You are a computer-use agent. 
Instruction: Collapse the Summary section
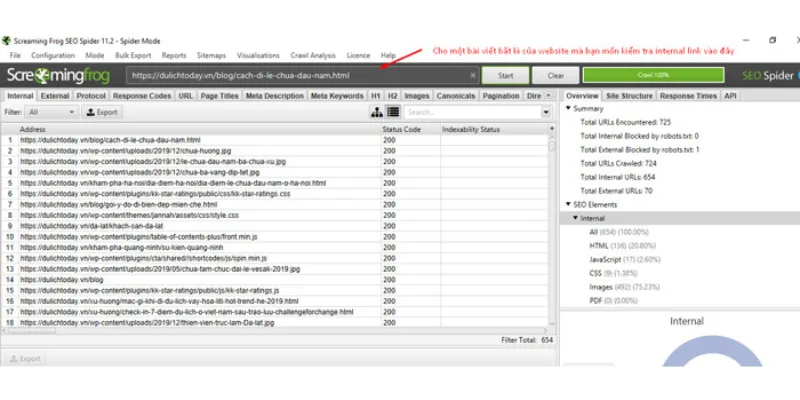tap(568, 109)
